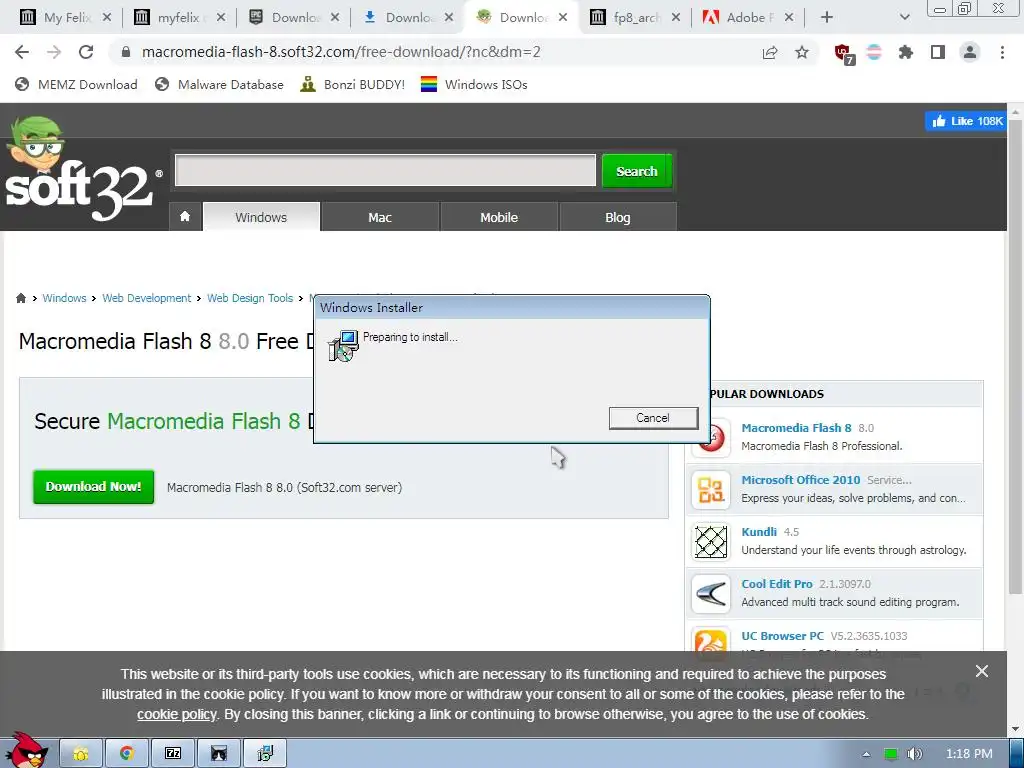Select the Windows navigation tab
Viewport: 1024px width, 768px height.
[261, 217]
